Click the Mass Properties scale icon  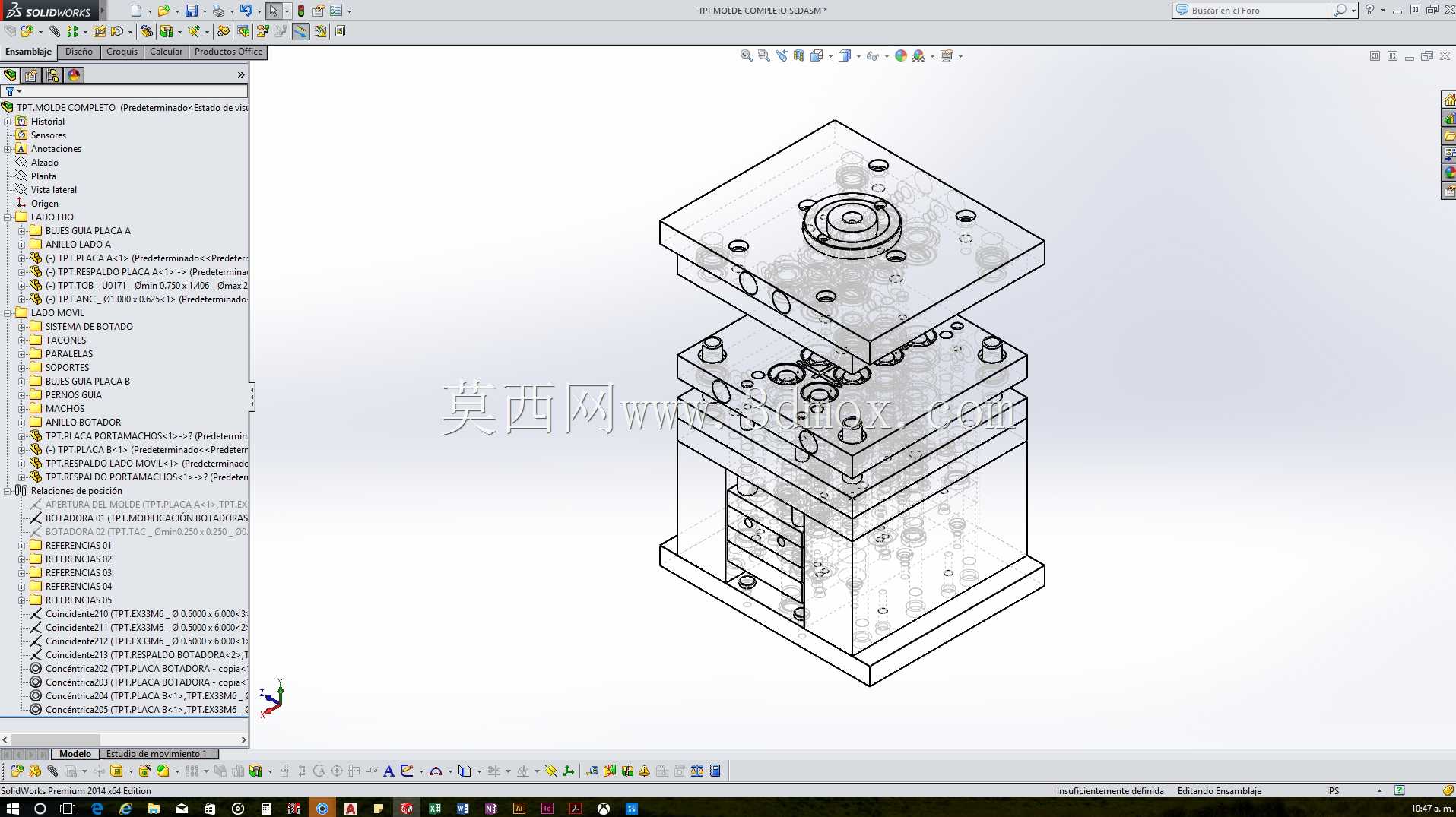[697, 771]
